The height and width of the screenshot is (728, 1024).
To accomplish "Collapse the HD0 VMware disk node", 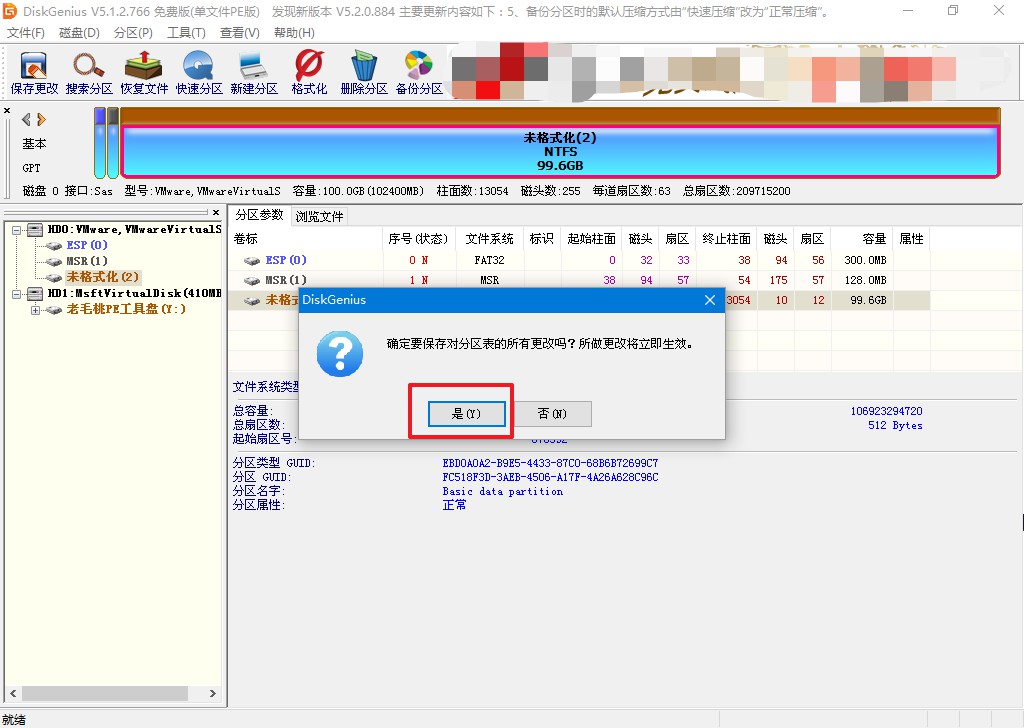I will click(x=16, y=230).
